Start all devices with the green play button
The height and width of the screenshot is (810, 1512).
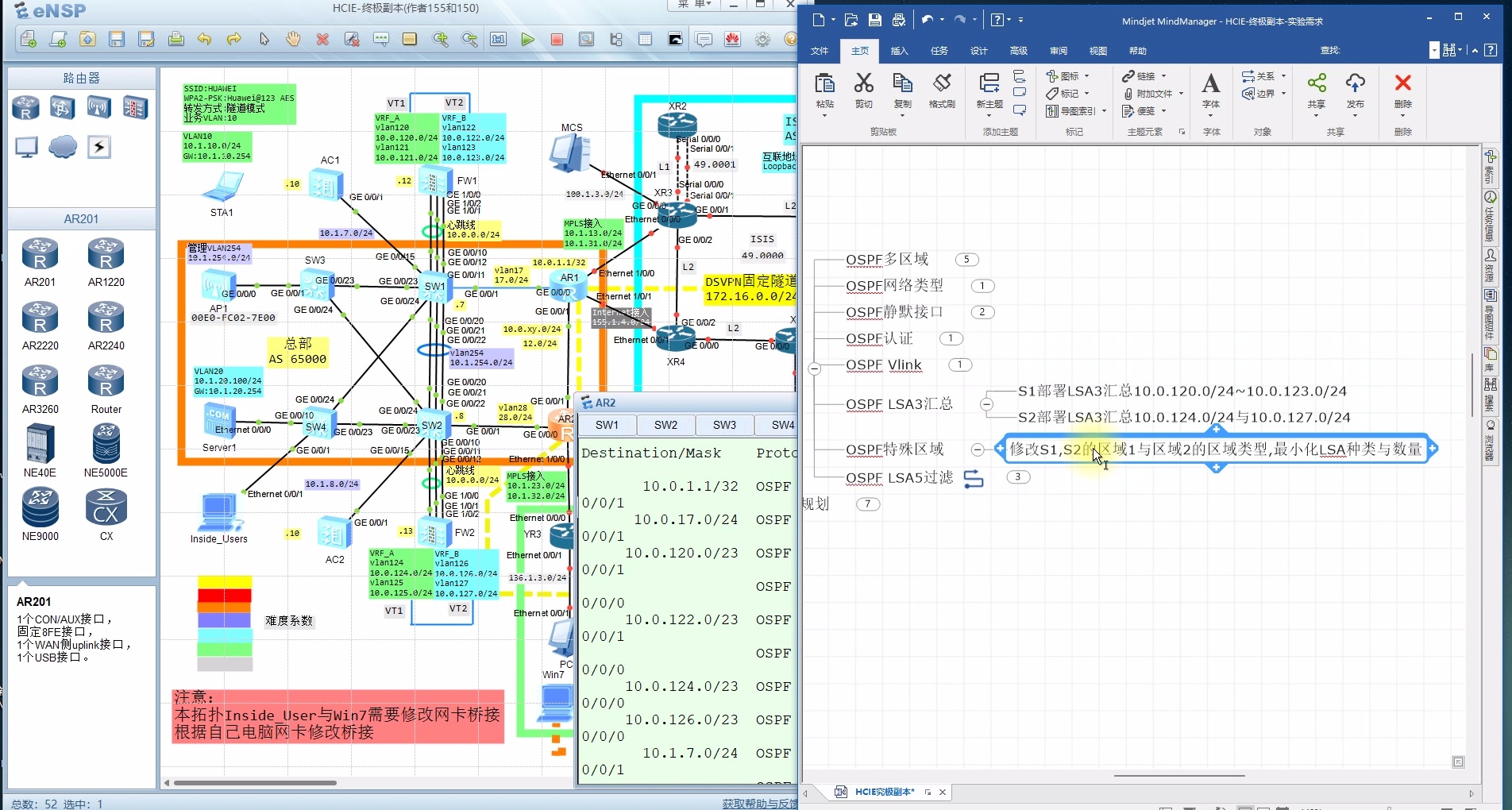(x=527, y=39)
